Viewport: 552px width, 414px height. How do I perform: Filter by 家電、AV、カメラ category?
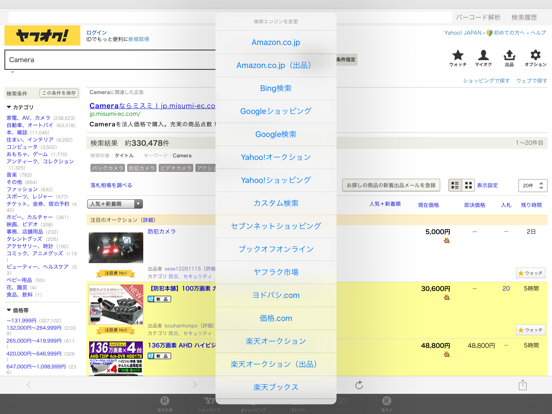[x=29, y=118]
